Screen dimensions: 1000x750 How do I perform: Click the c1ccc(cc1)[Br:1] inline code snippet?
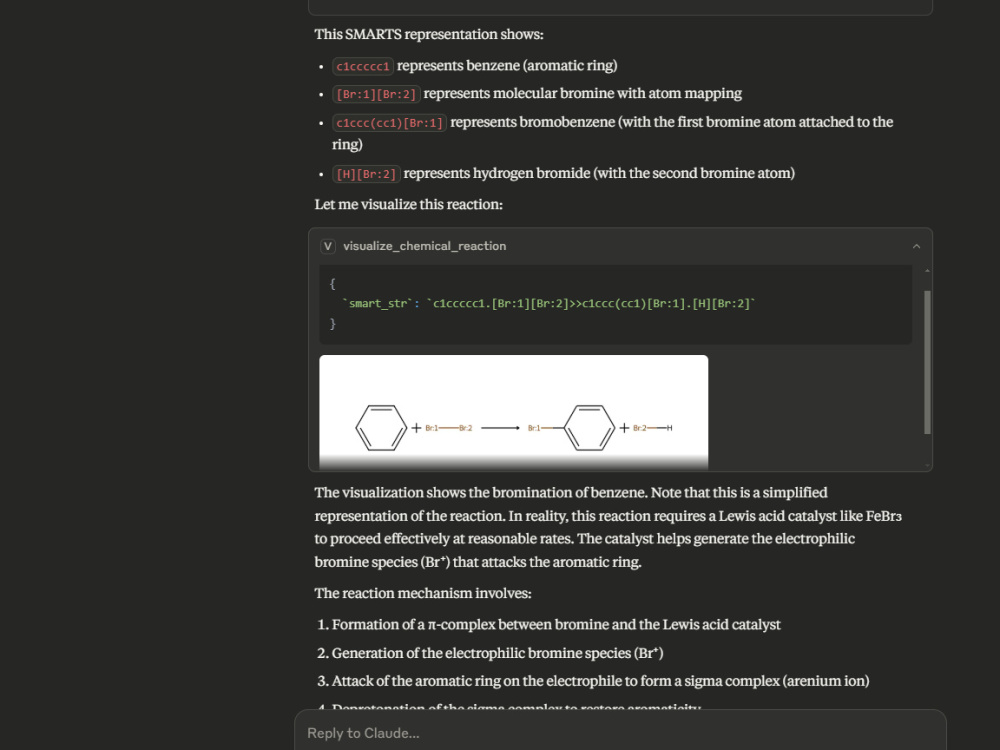[389, 123]
